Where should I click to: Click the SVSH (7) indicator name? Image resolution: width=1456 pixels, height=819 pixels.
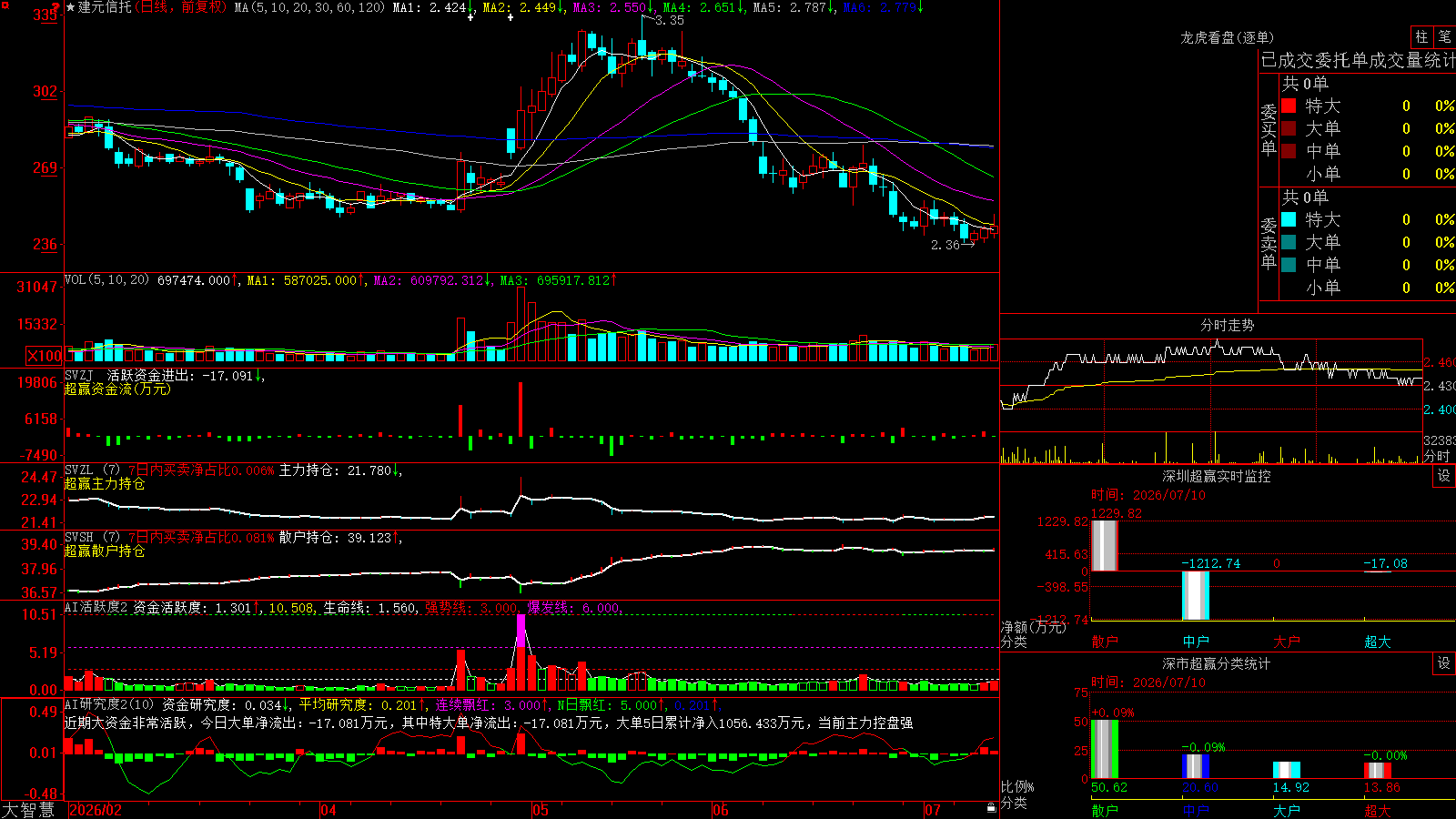coord(92,538)
